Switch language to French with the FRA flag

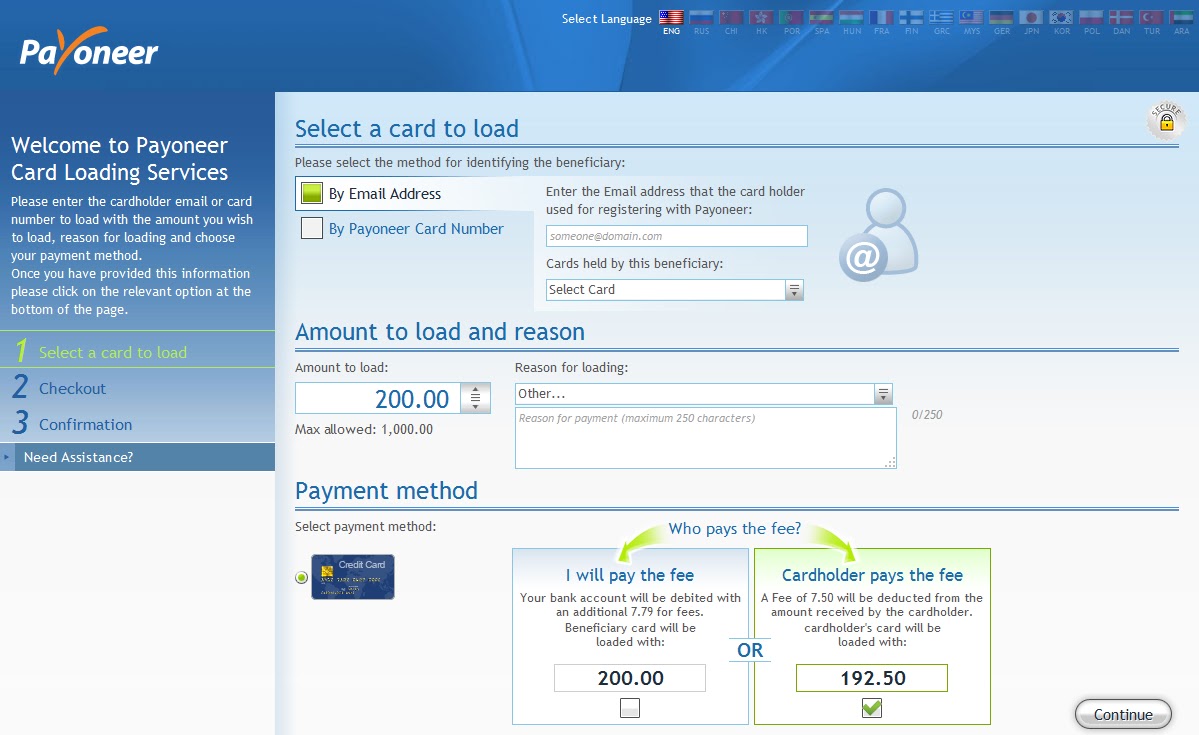click(880, 17)
